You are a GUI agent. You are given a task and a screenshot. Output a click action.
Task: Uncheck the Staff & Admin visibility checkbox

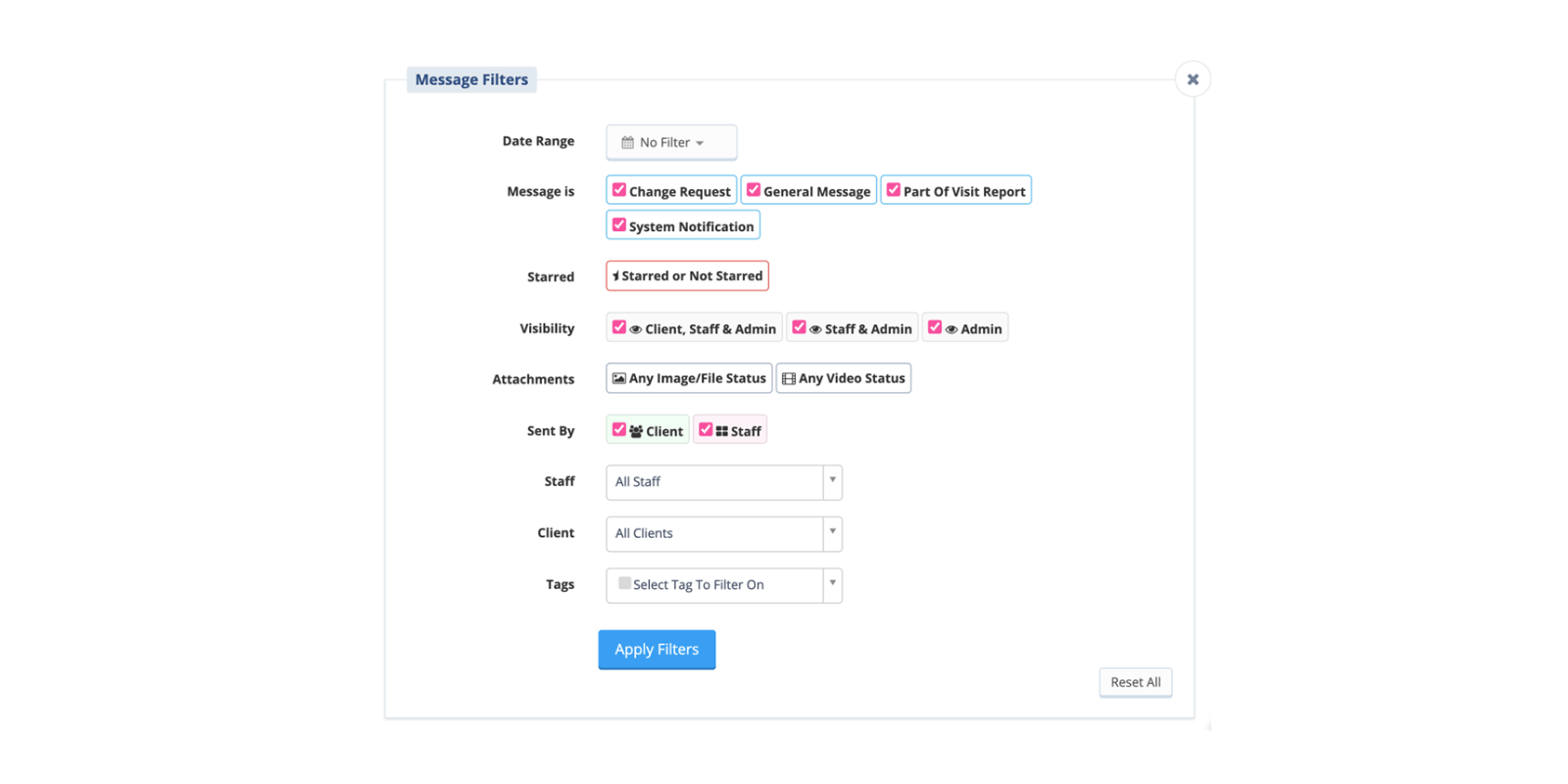(x=800, y=327)
